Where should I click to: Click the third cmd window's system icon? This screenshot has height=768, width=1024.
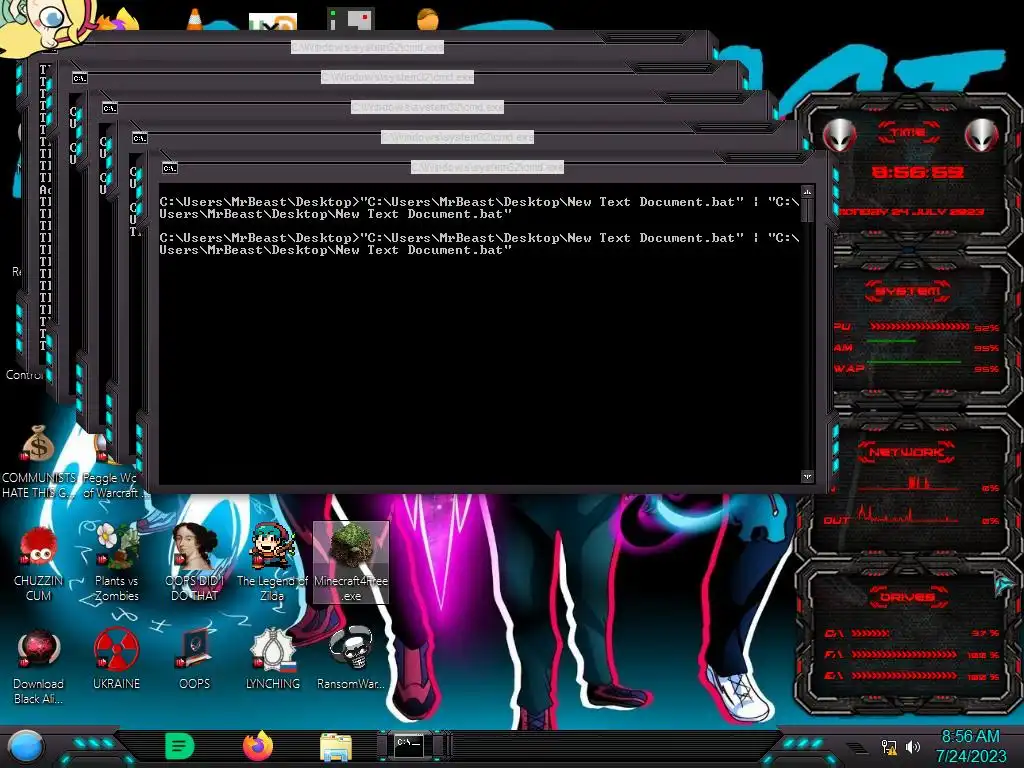click(x=110, y=108)
